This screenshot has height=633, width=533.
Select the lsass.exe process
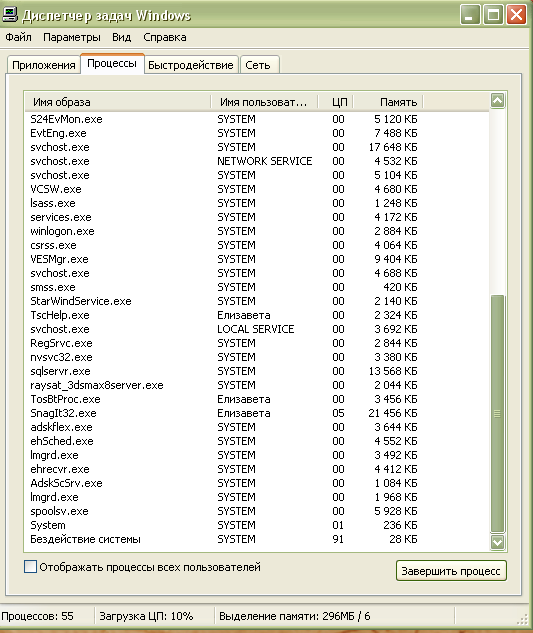(257, 203)
